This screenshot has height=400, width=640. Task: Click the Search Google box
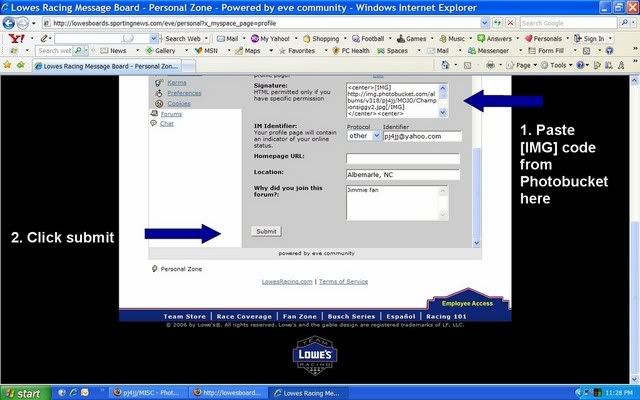[x=569, y=23]
